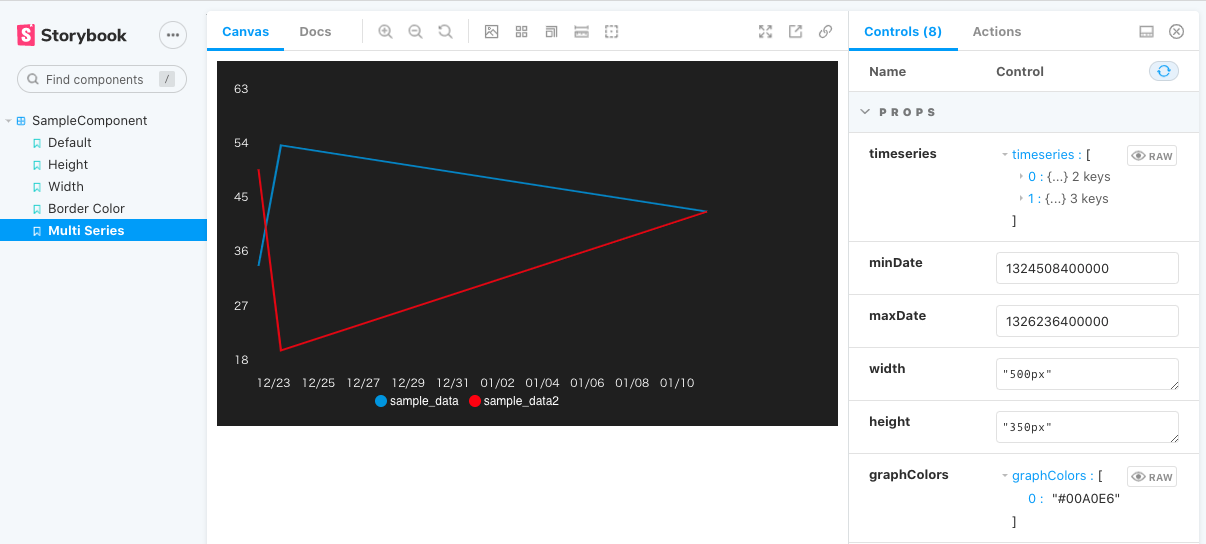Collapse the PROPS section
Viewport: 1206px width, 544px height.
pos(1023,112)
